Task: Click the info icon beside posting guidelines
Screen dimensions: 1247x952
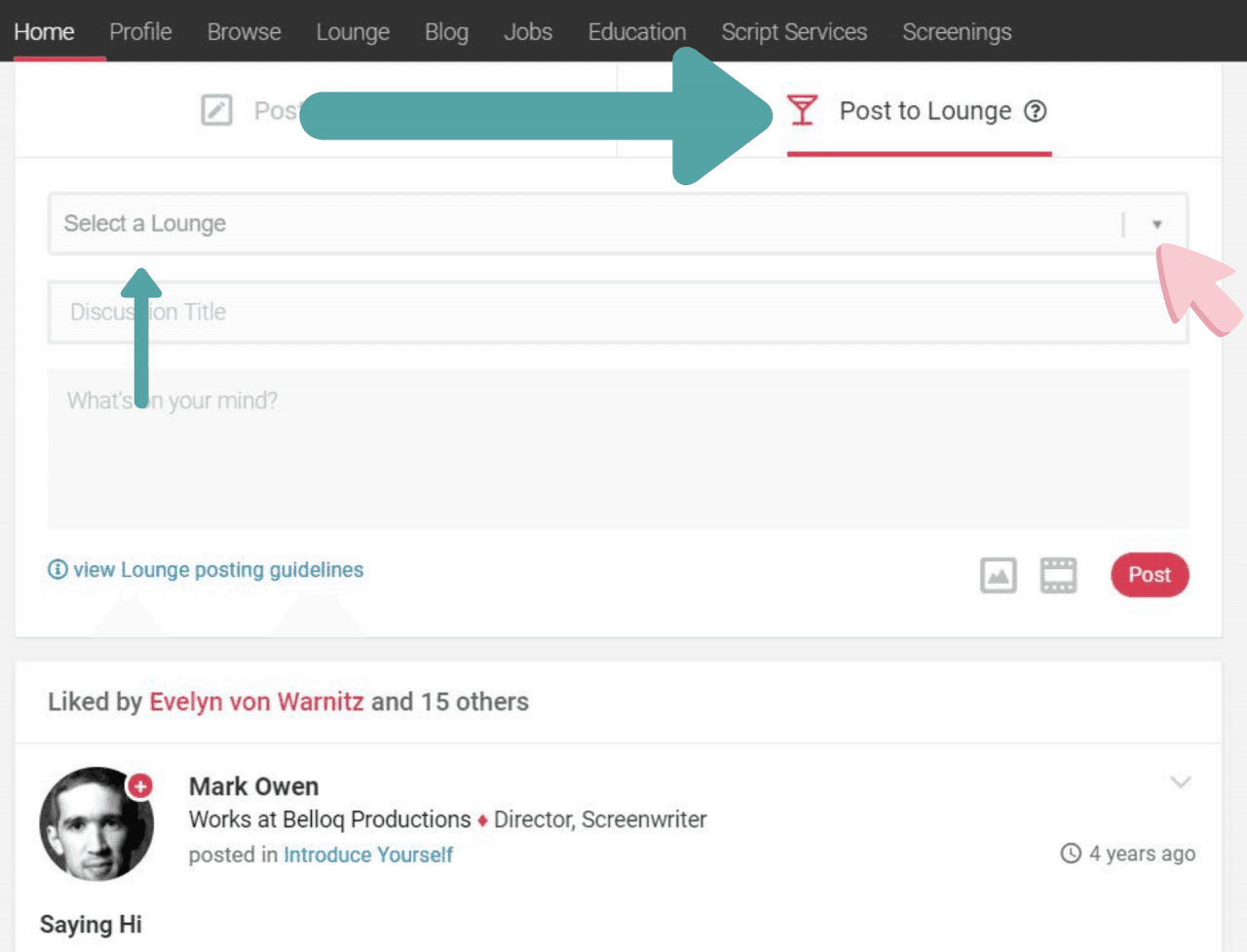Action: pos(57,569)
